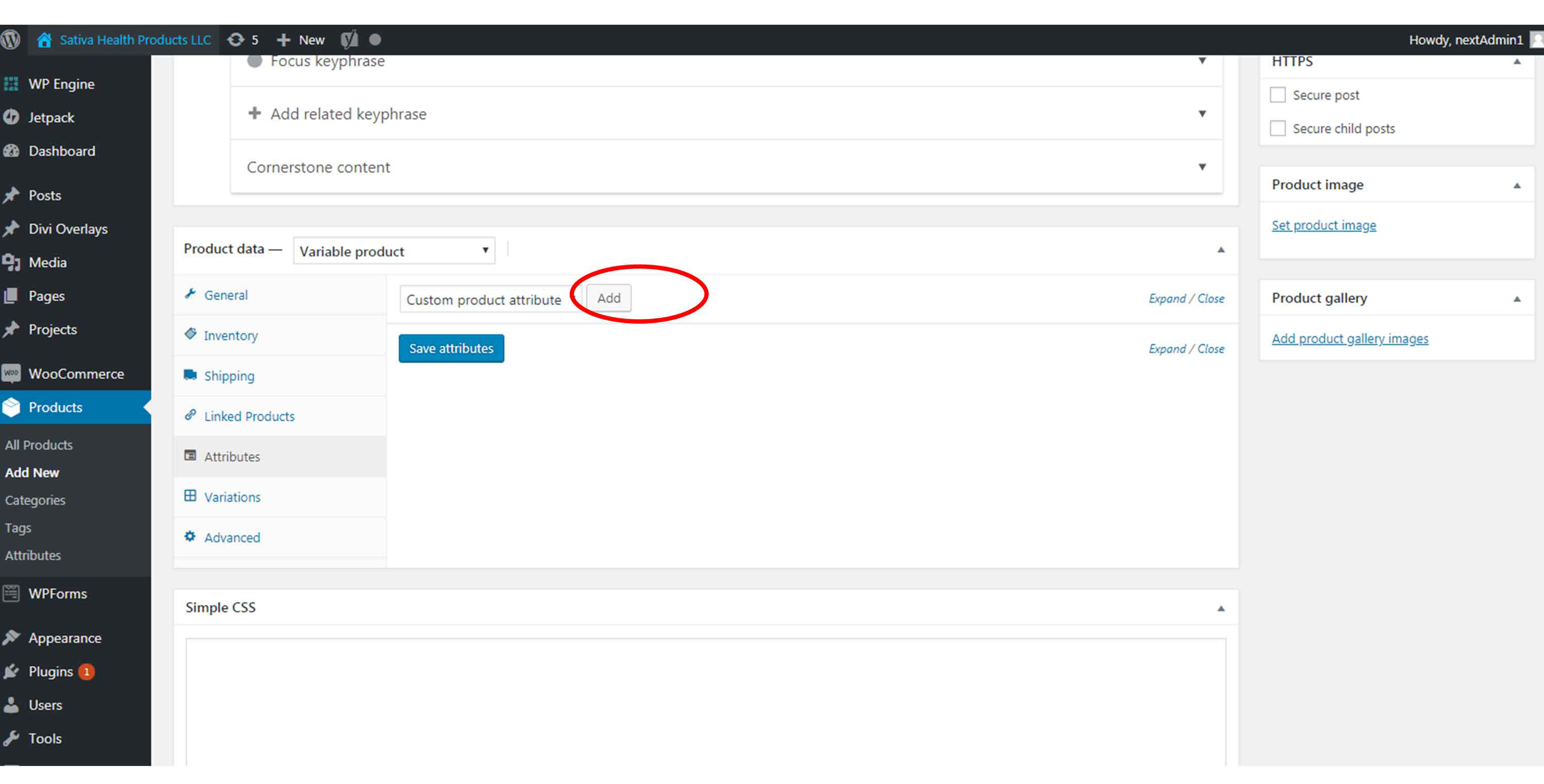Open the Variable product type dropdown
The height and width of the screenshot is (784, 1544).
(394, 251)
